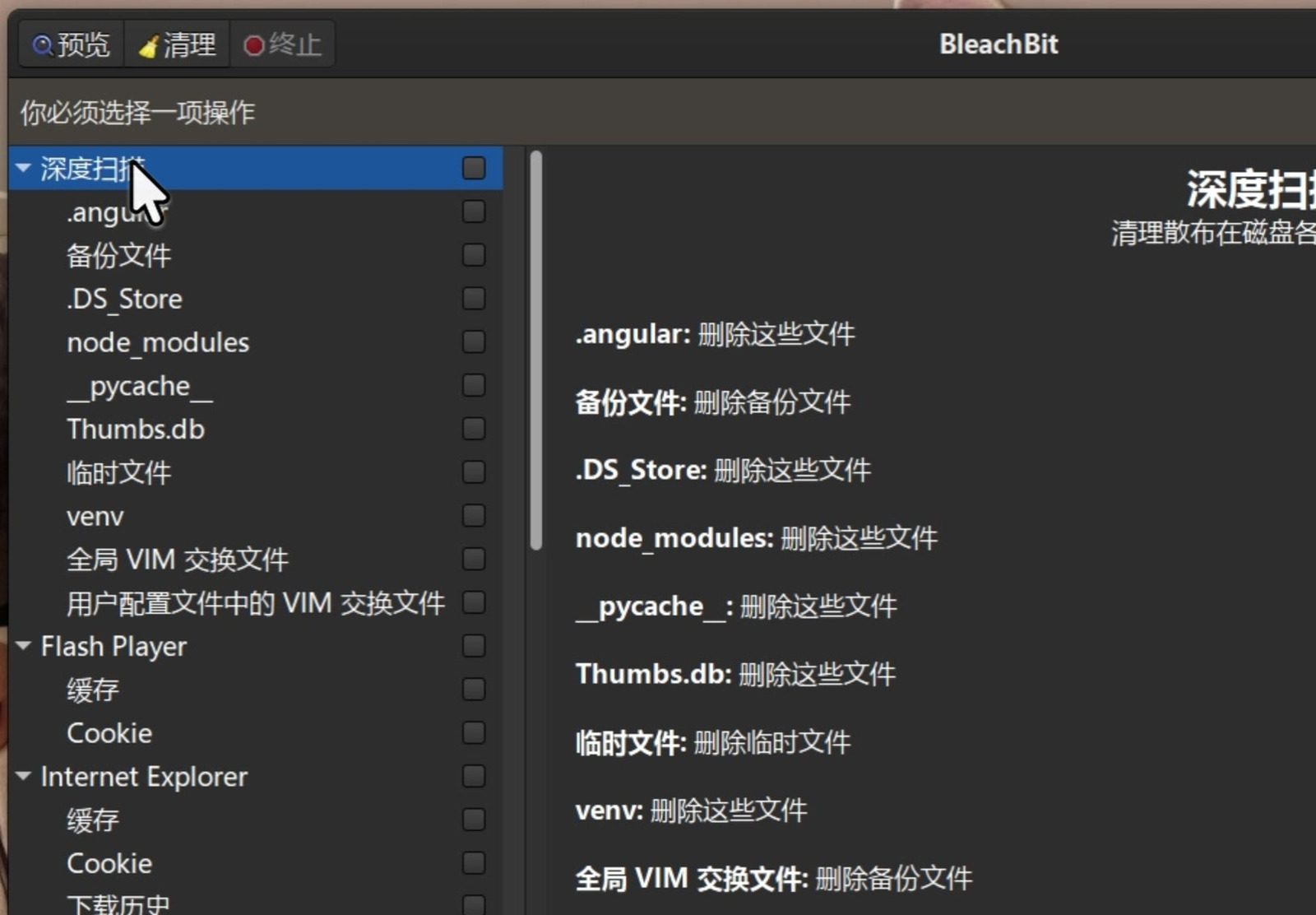Tick the 全局 VIM 交换文件 checkbox

pyautogui.click(x=474, y=560)
